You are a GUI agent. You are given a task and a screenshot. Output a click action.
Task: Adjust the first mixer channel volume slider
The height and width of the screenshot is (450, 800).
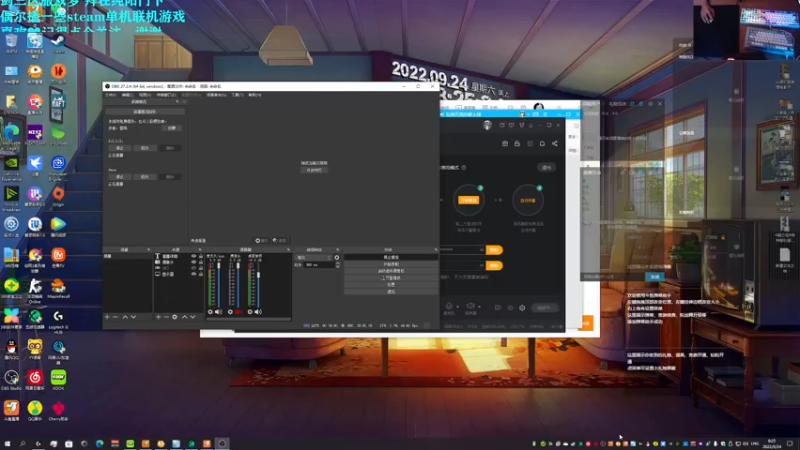click(x=219, y=285)
